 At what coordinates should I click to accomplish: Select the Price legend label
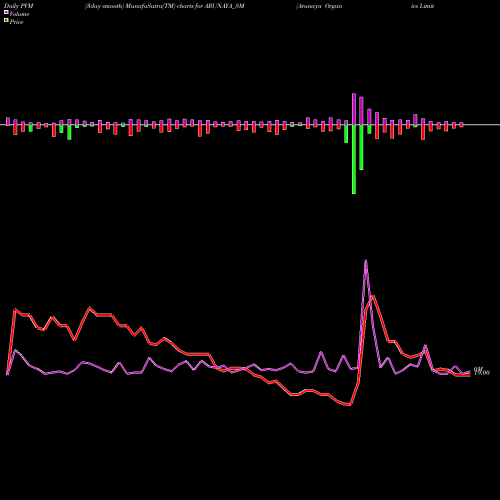(16, 22)
